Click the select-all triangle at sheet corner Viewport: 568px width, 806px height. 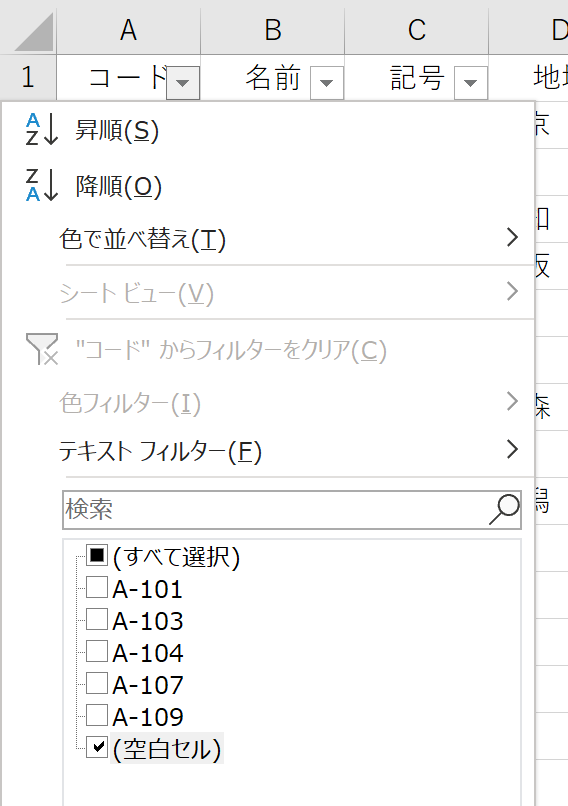(34, 32)
